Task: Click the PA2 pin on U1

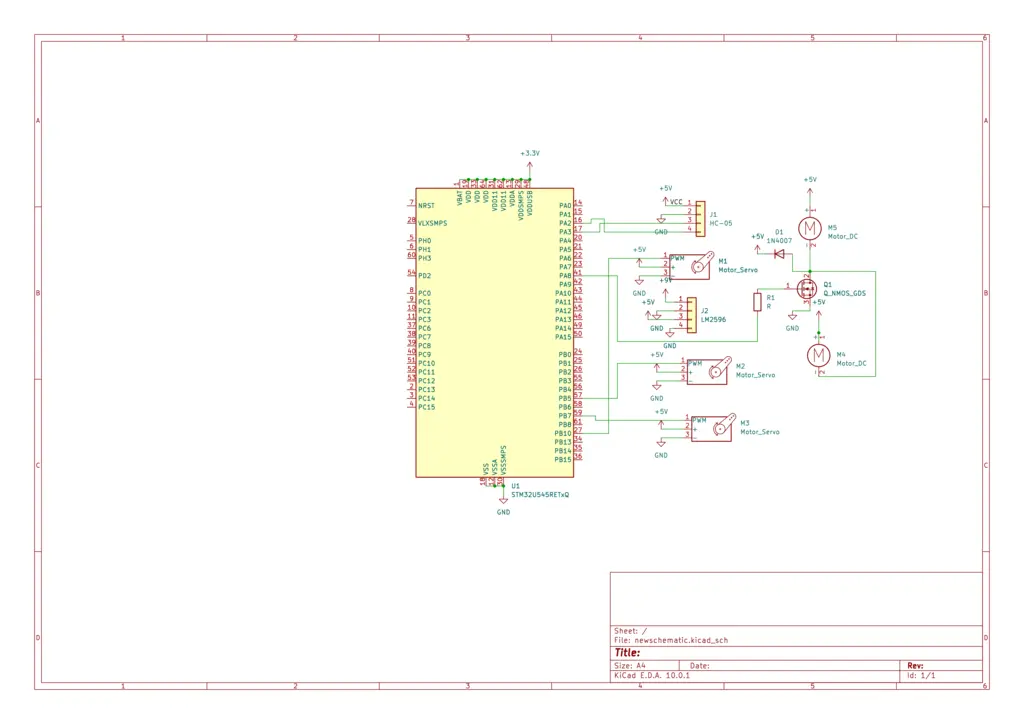Action: (x=569, y=223)
